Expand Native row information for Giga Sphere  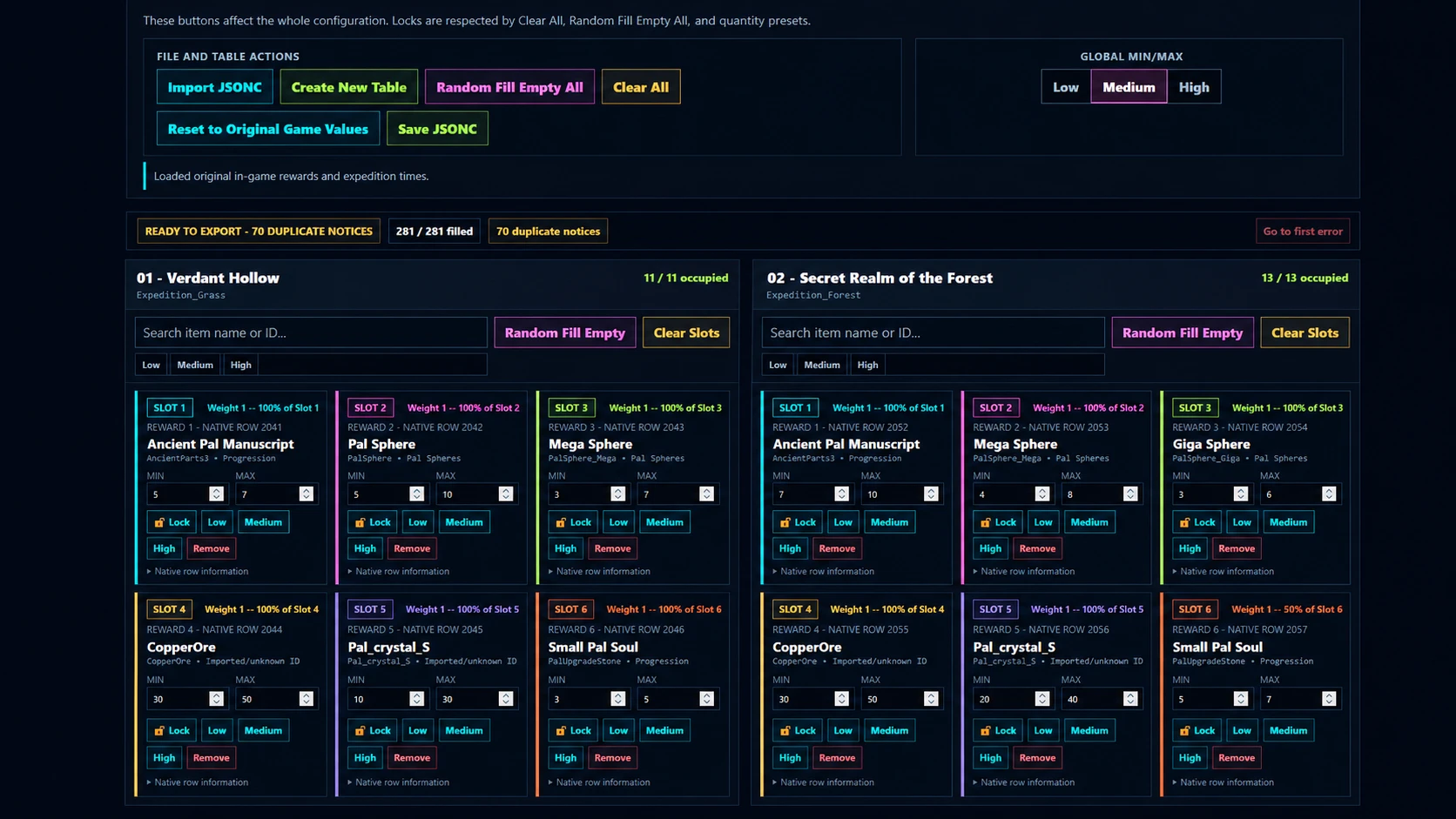[1223, 572]
